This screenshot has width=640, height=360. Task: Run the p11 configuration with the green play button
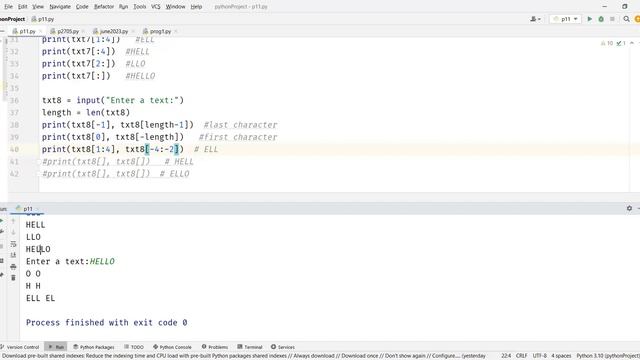pyautogui.click(x=589, y=19)
